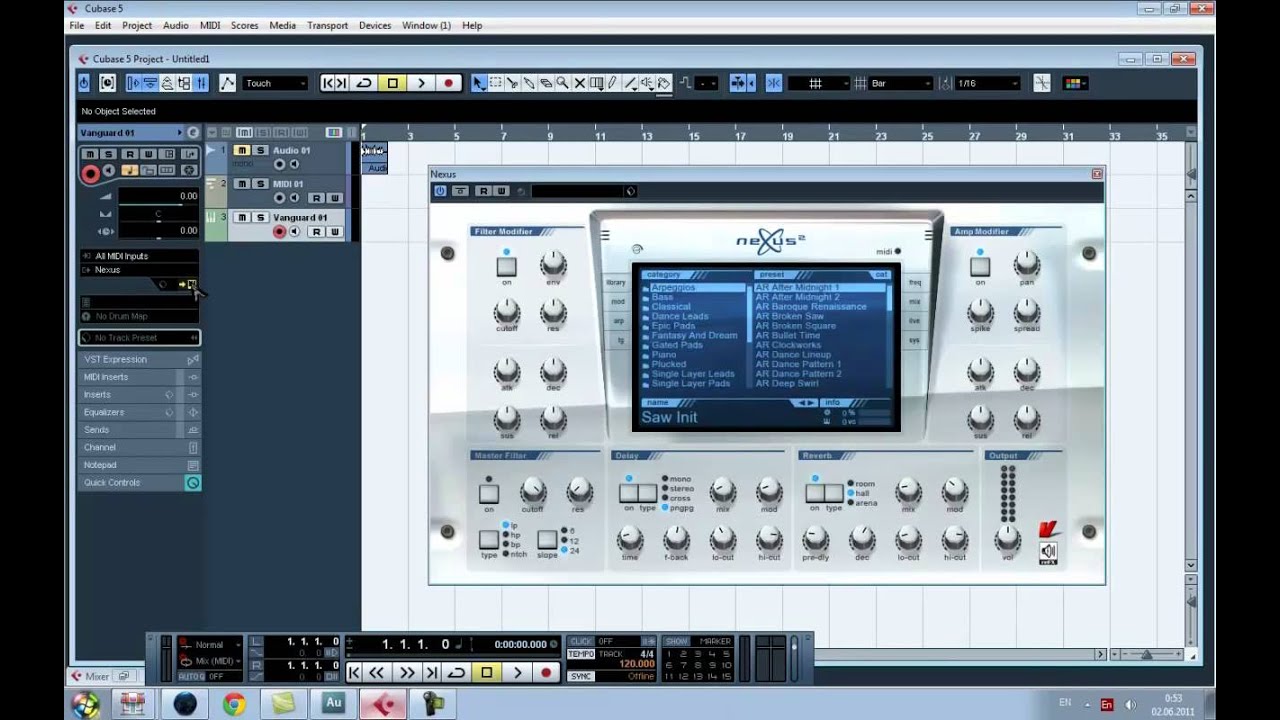1280x720 pixels.
Task: Click the library button in Nexus
Action: (x=616, y=283)
